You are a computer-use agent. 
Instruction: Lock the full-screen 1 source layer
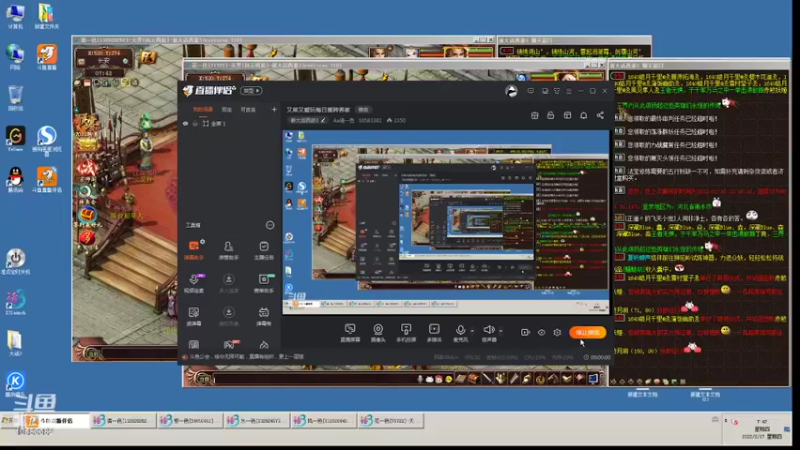click(195, 123)
